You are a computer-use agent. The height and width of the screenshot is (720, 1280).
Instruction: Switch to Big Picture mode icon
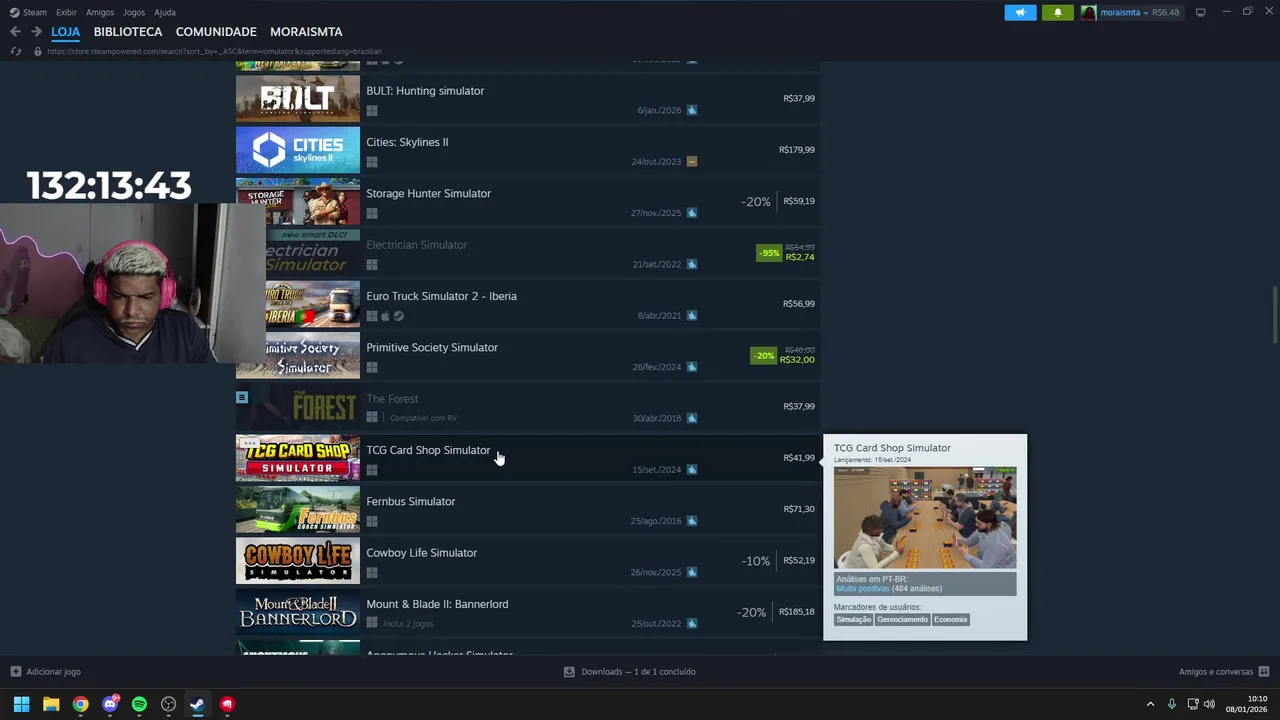(x=1201, y=12)
